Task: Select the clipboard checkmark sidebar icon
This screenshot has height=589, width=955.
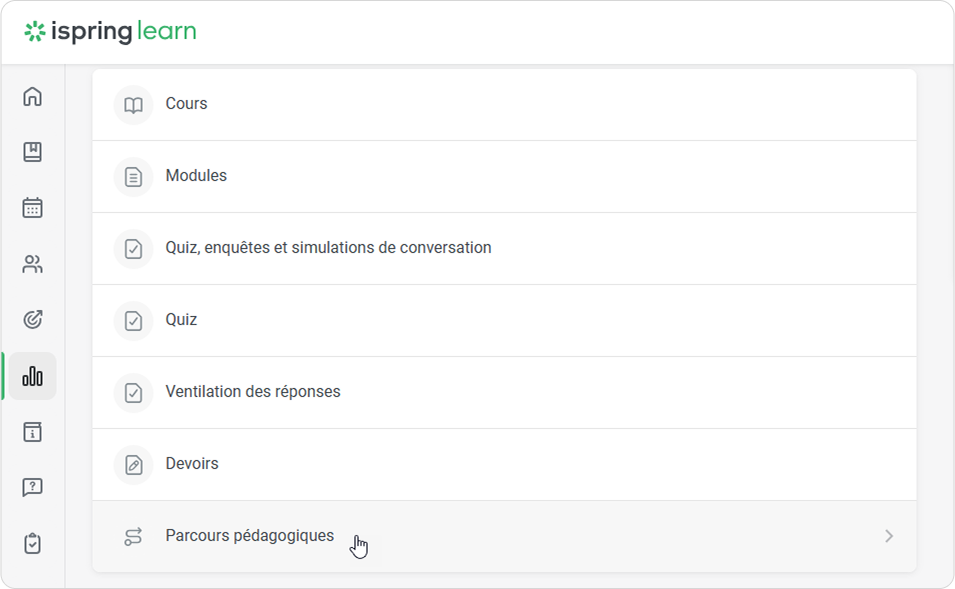Action: point(33,544)
